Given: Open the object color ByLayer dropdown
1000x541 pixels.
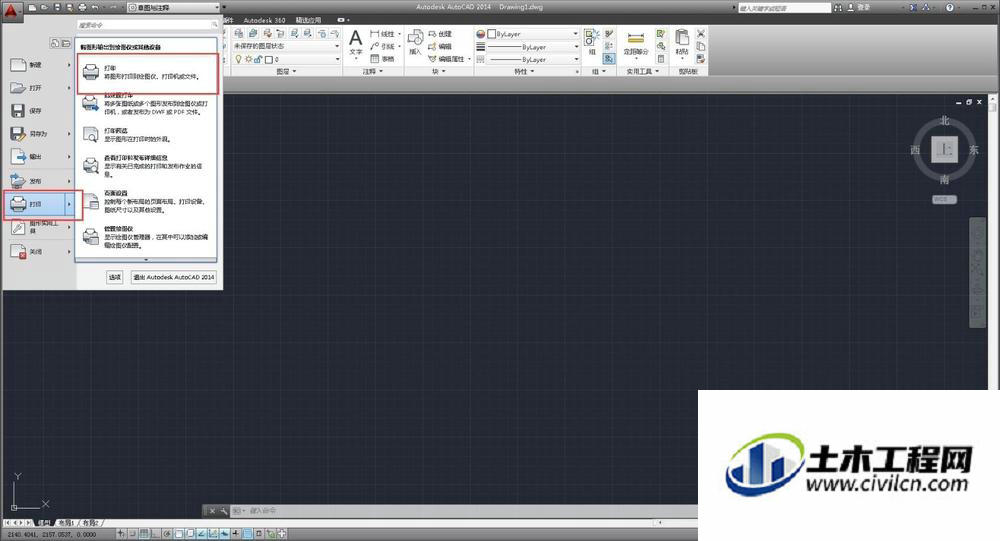Looking at the screenshot, I should coord(533,34).
